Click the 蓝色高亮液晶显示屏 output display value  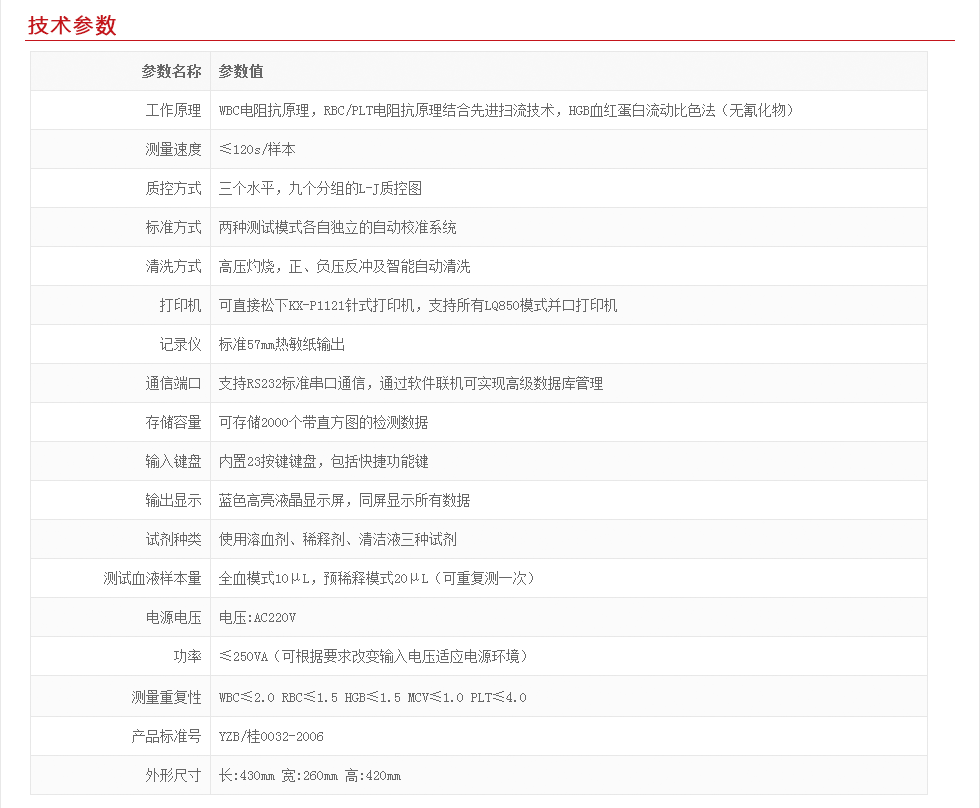click(344, 500)
